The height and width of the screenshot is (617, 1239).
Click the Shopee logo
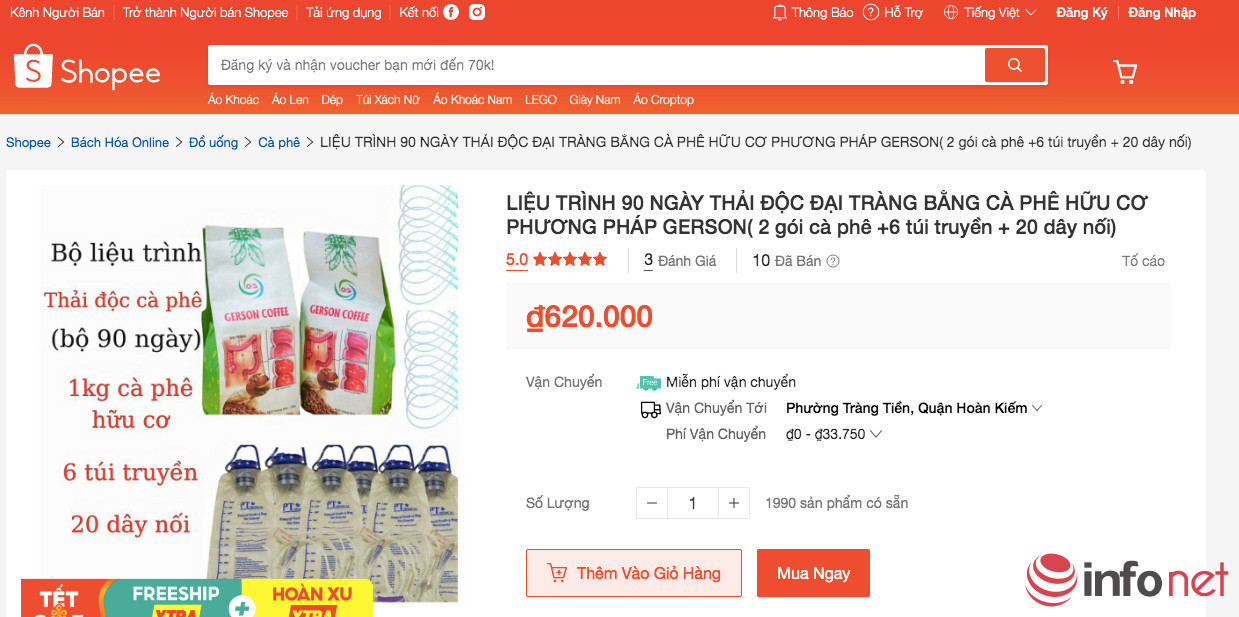(x=87, y=70)
